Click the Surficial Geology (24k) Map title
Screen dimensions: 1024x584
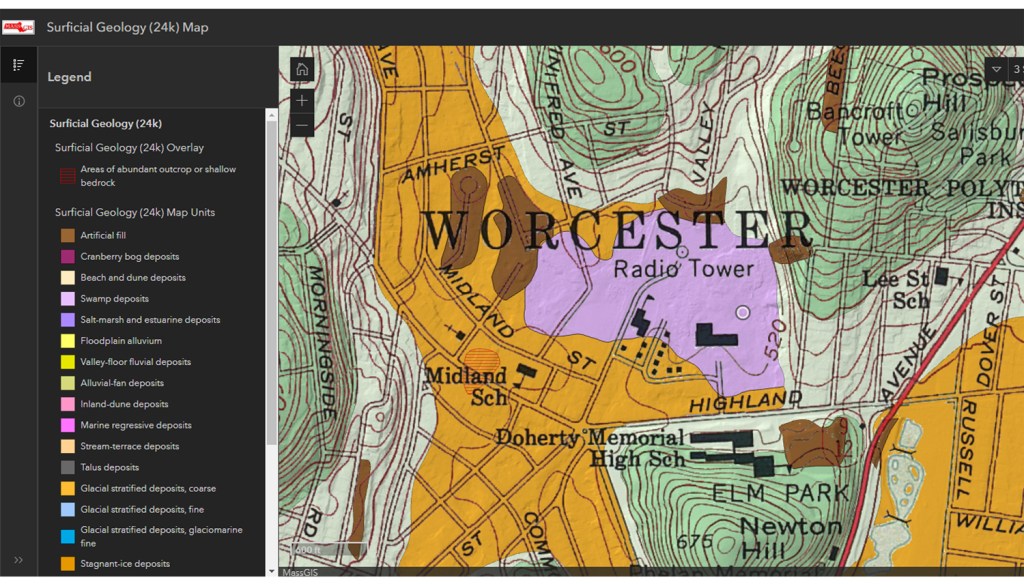pyautogui.click(x=127, y=27)
